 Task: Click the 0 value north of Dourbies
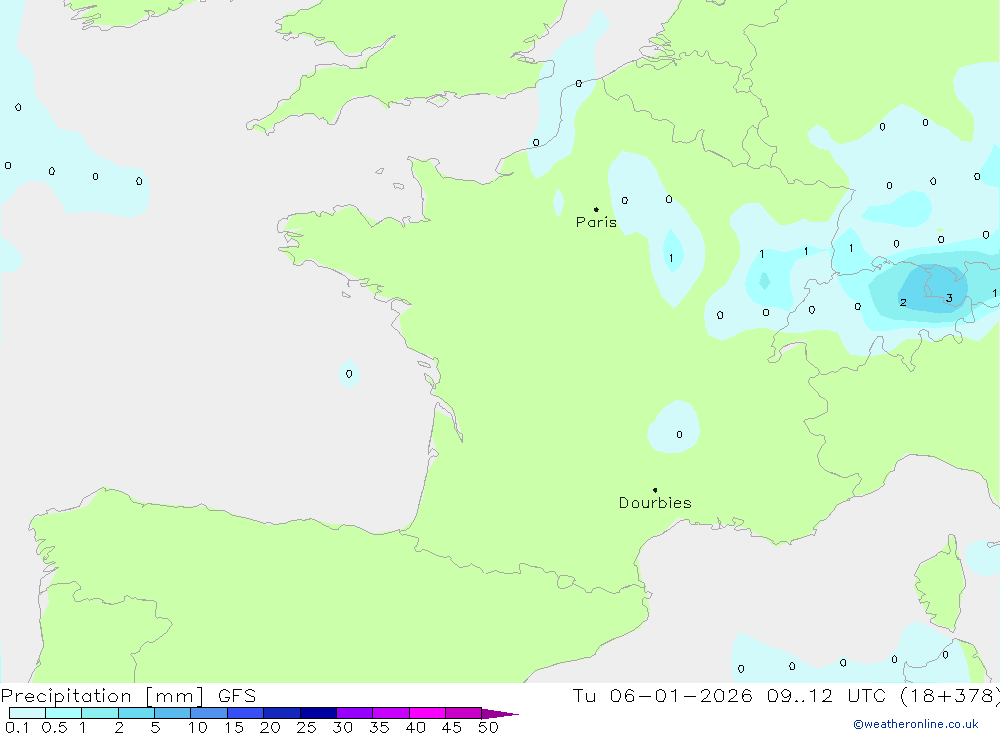679,434
